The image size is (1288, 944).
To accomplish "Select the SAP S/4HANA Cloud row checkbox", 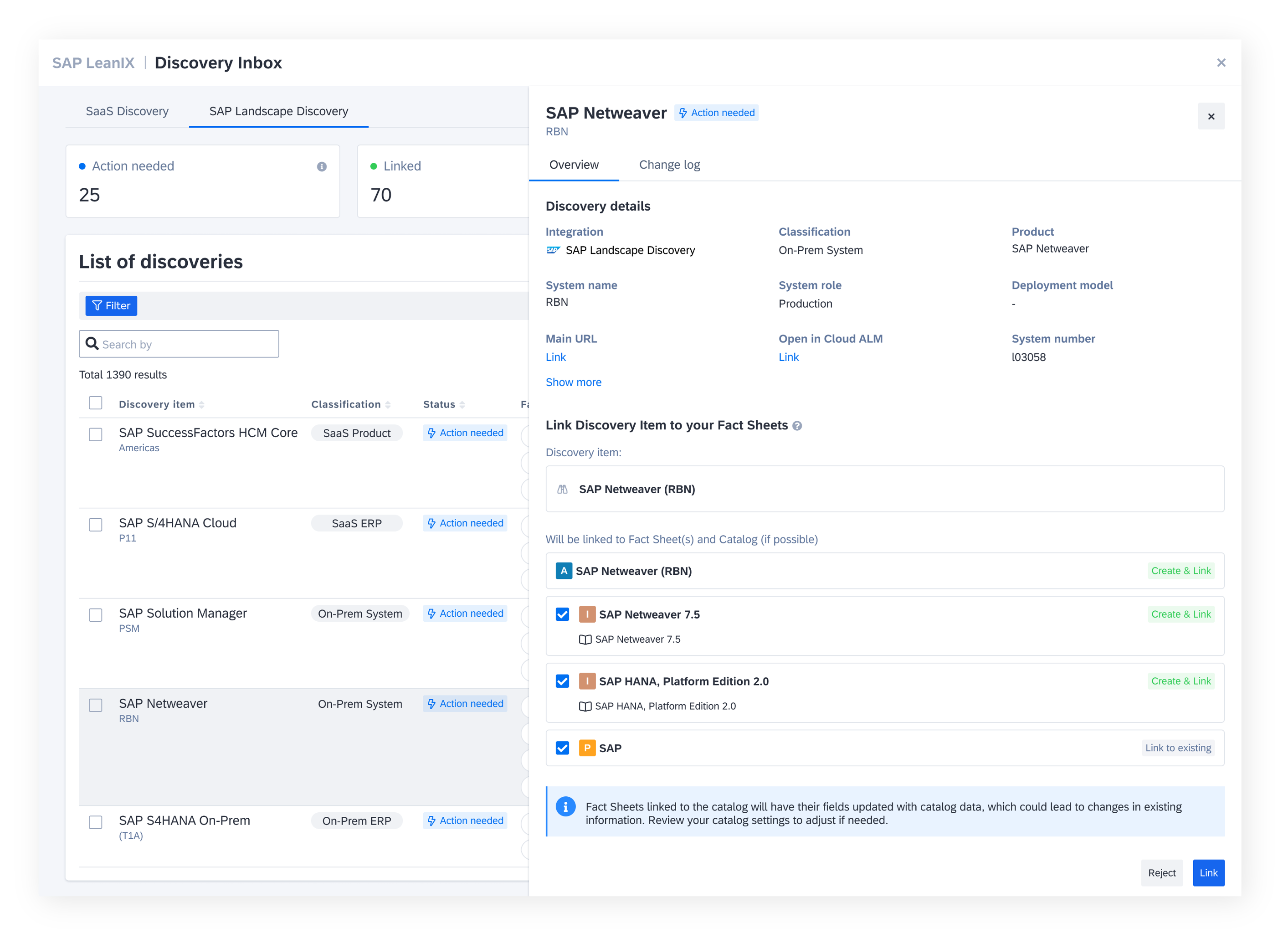I will [x=95, y=525].
